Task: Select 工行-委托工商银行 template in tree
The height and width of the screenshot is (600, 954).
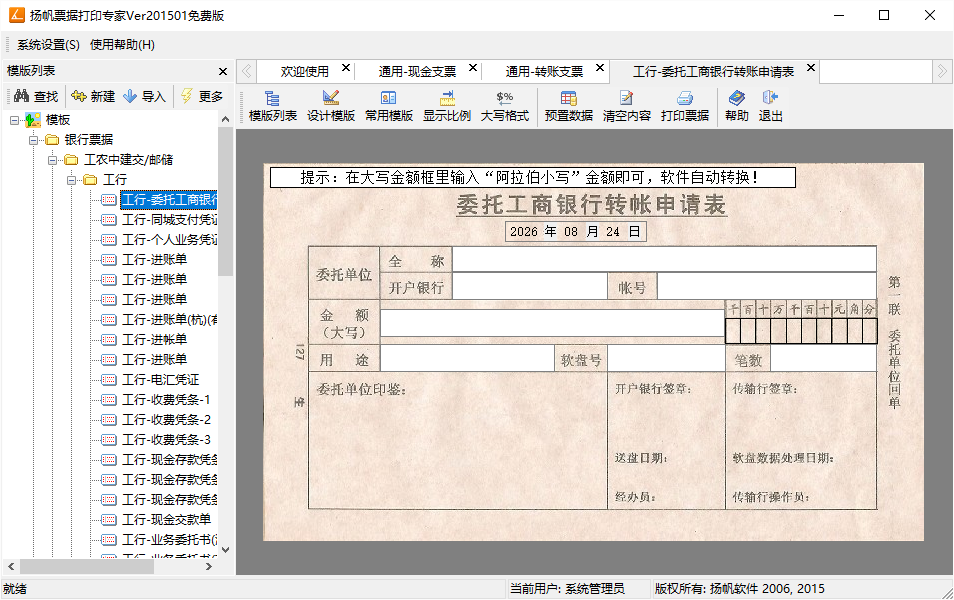Action: coord(169,200)
